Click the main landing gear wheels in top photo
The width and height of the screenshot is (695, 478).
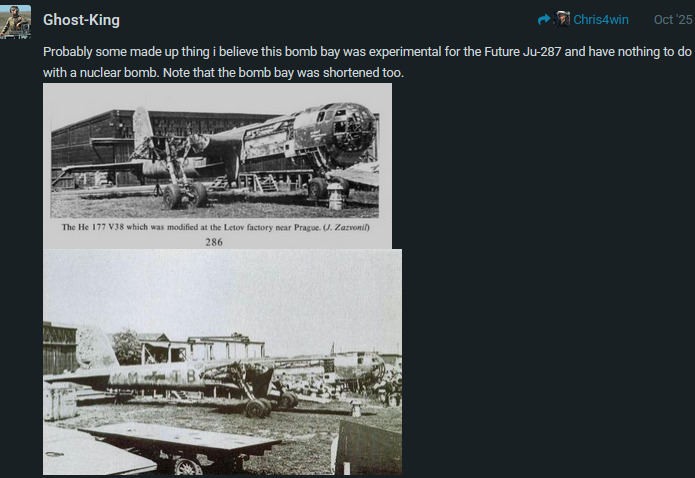click(185, 195)
